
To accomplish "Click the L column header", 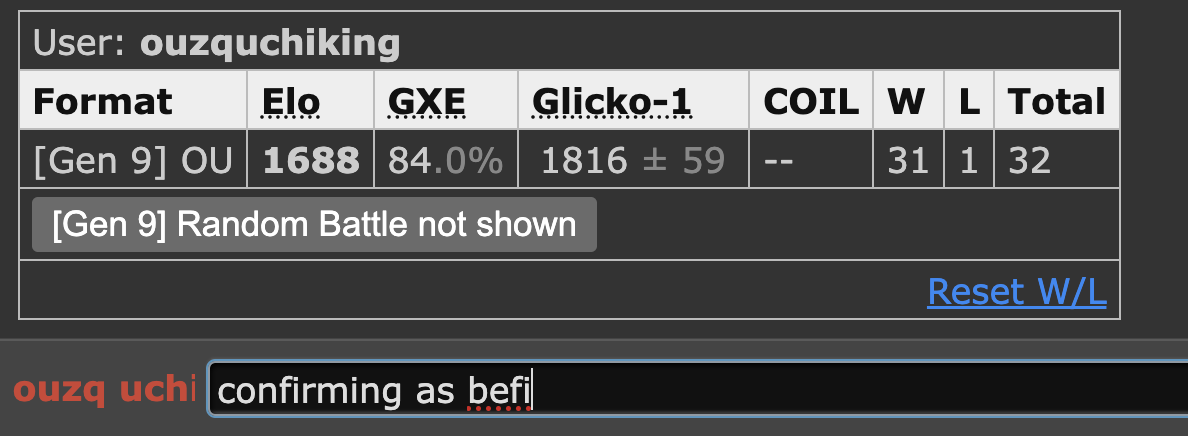I will click(x=968, y=101).
